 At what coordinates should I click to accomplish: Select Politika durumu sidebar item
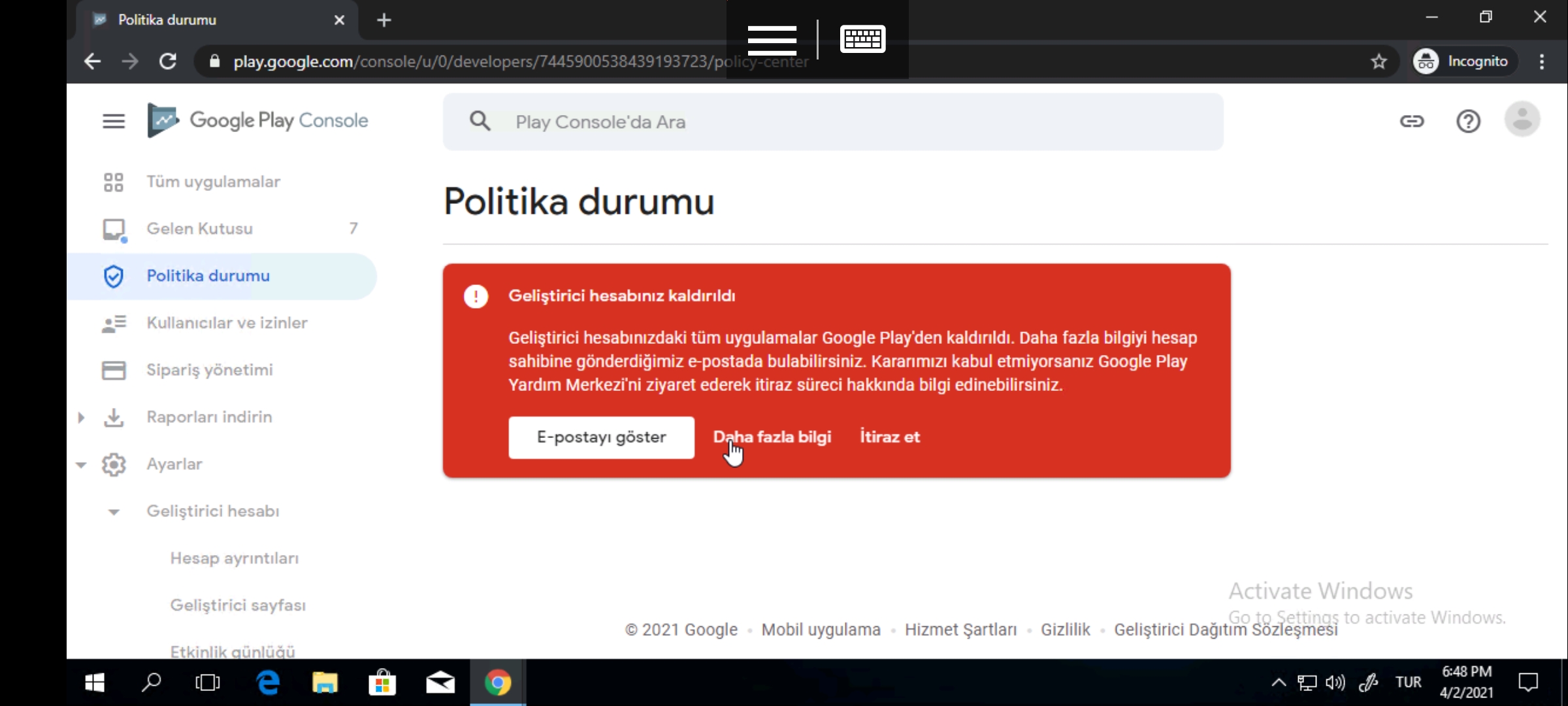tap(222, 276)
